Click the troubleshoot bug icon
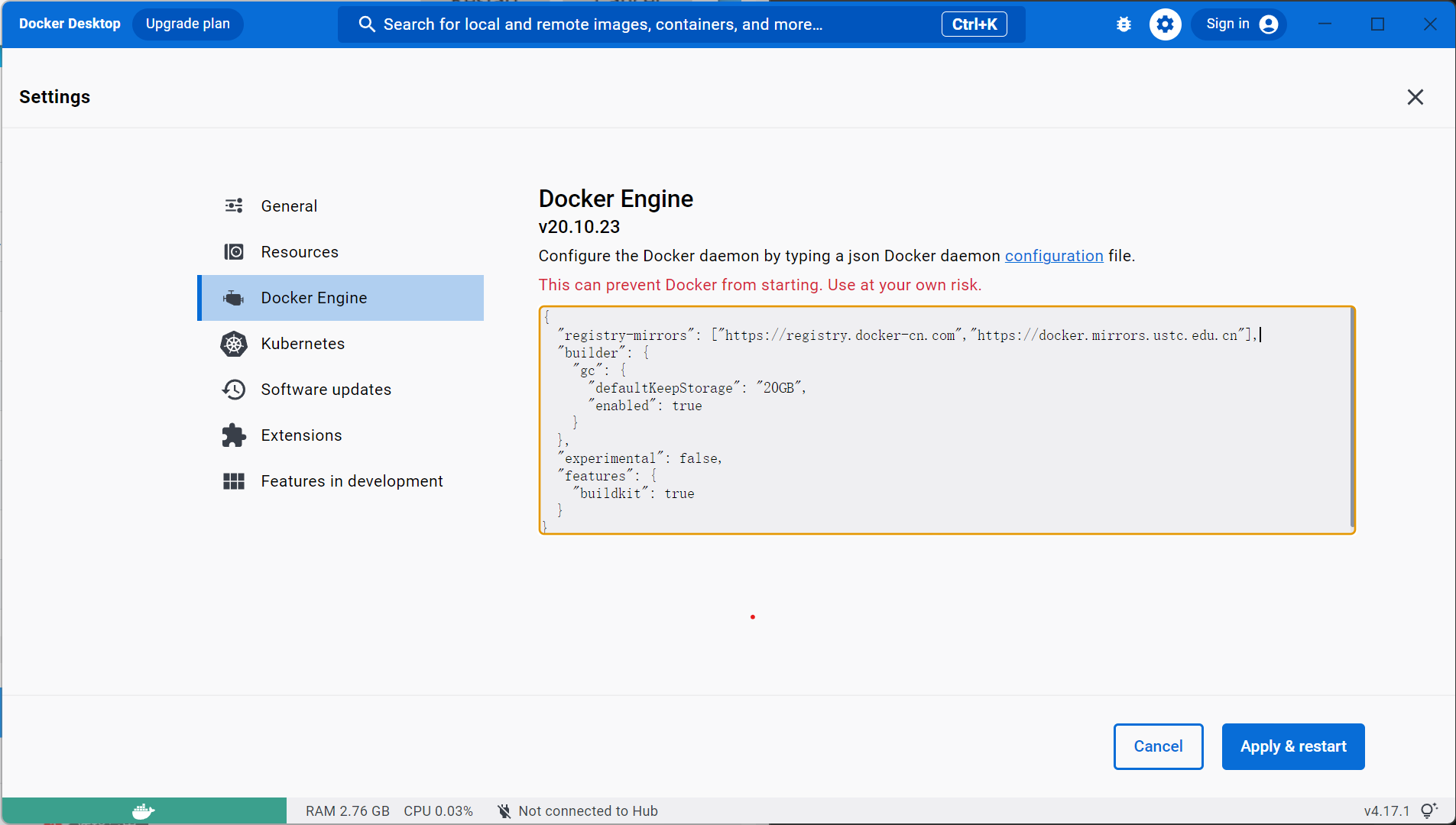This screenshot has height=825, width=1456. [x=1124, y=24]
